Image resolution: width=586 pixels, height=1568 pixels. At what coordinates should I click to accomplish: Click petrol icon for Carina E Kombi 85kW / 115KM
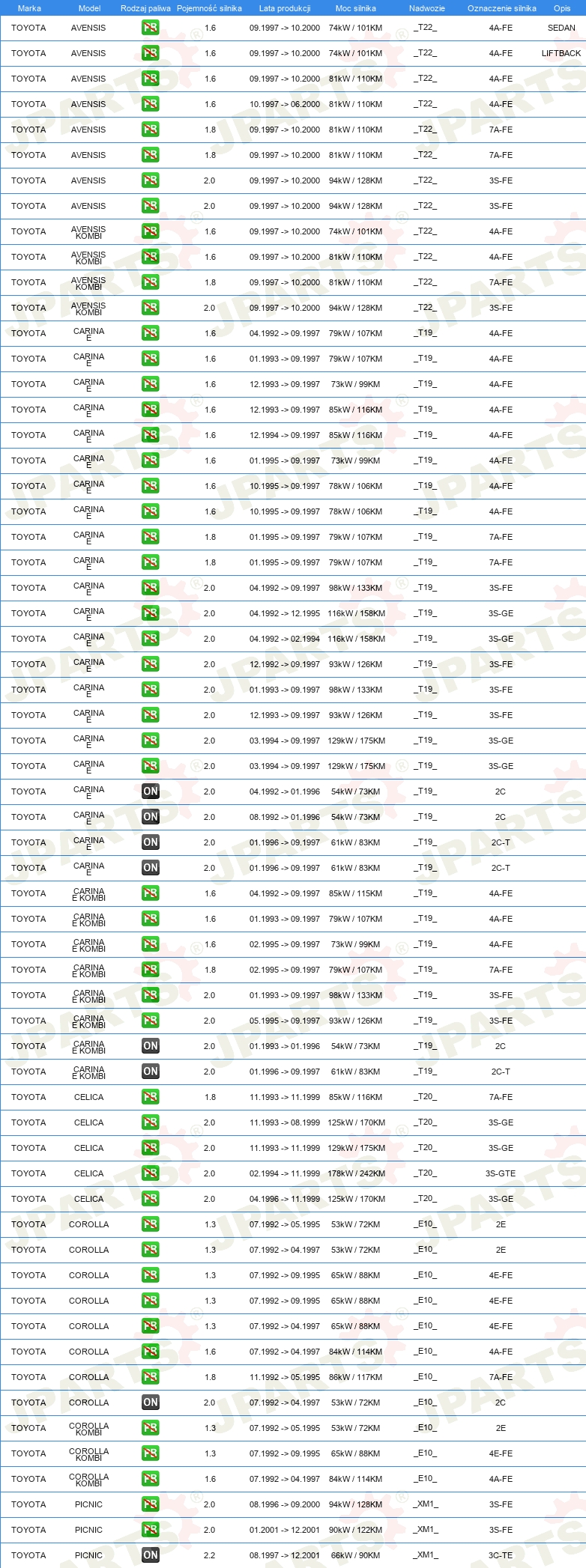click(151, 893)
